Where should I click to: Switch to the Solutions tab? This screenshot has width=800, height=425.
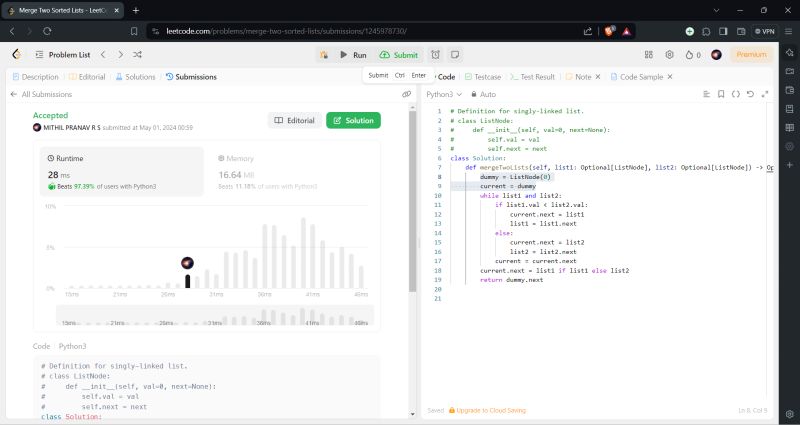coord(135,77)
